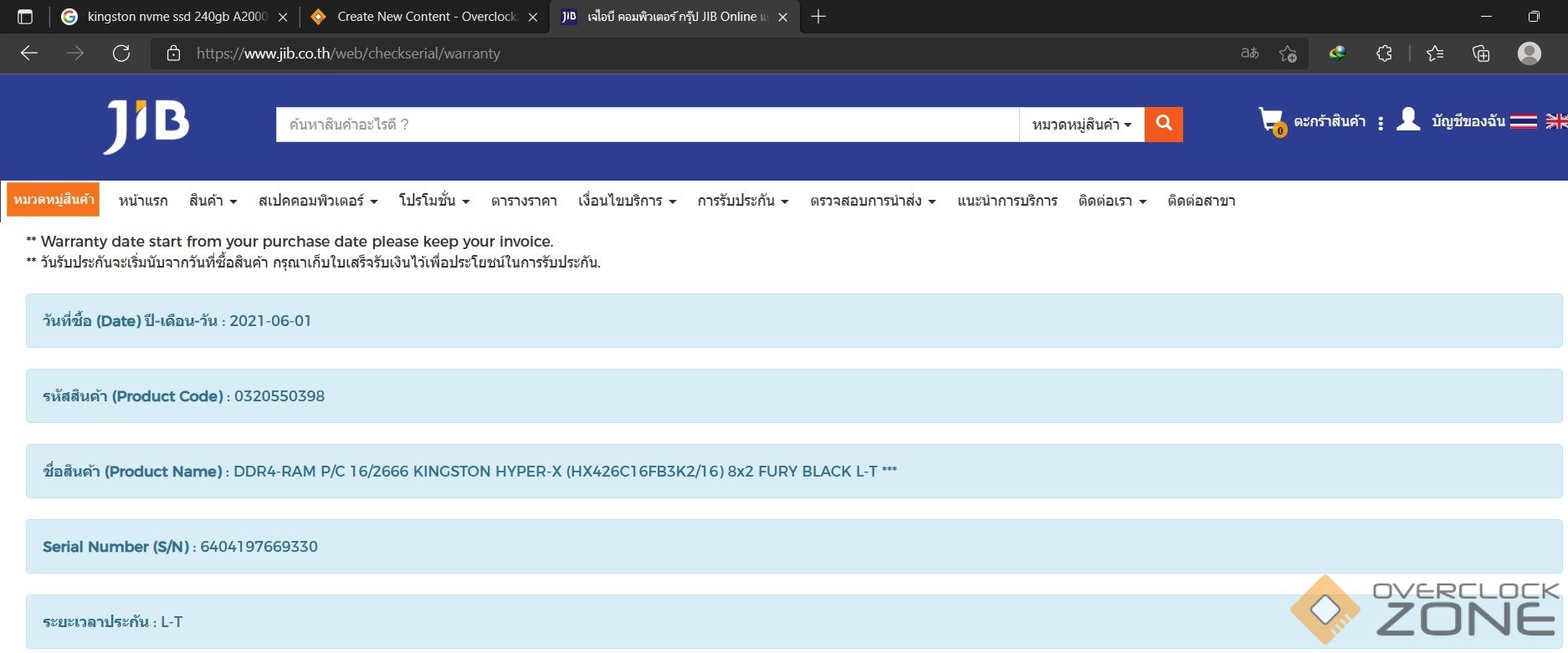Add page to favorites star icon
1568x653 pixels.
tap(1288, 54)
